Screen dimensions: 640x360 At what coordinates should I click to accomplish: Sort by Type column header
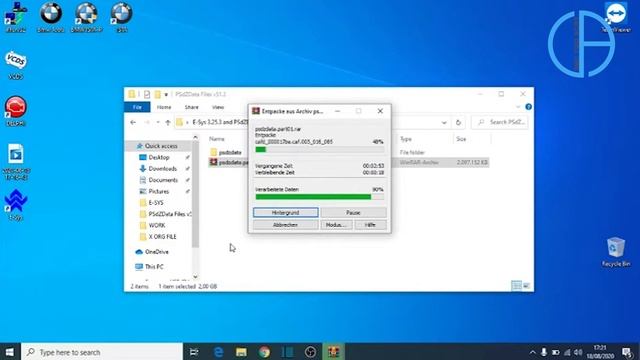pyautogui.click(x=406, y=139)
